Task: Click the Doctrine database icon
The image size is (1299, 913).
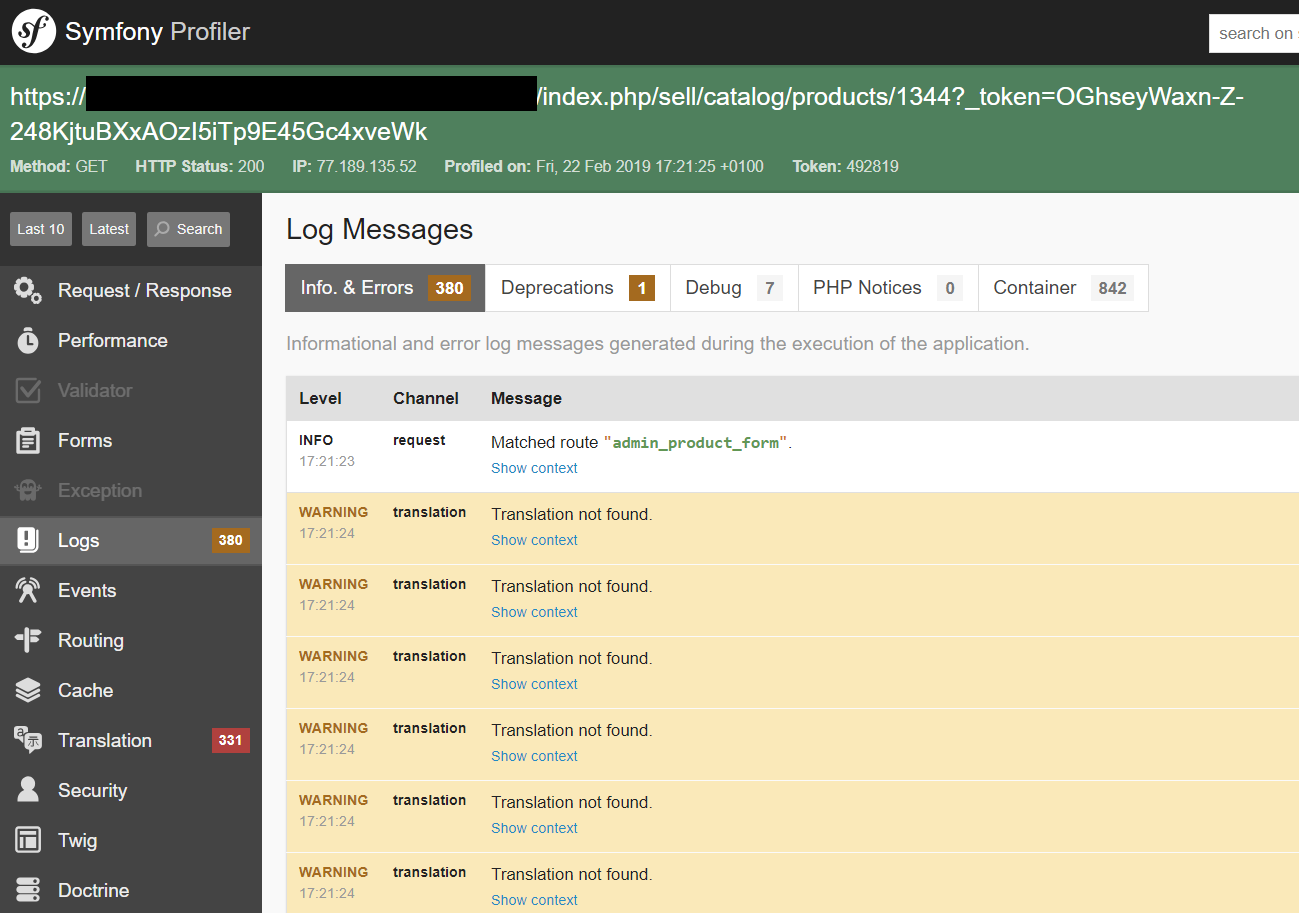Action: [28, 891]
